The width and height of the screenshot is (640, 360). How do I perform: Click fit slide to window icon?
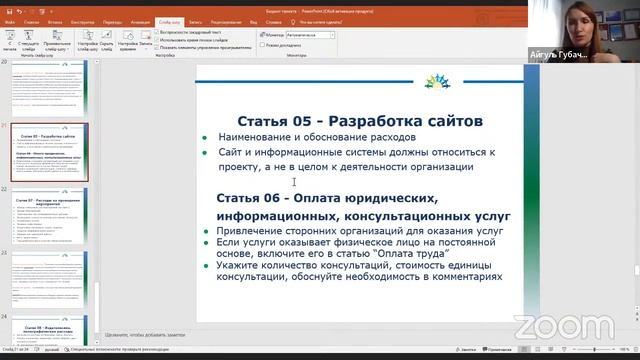636,349
